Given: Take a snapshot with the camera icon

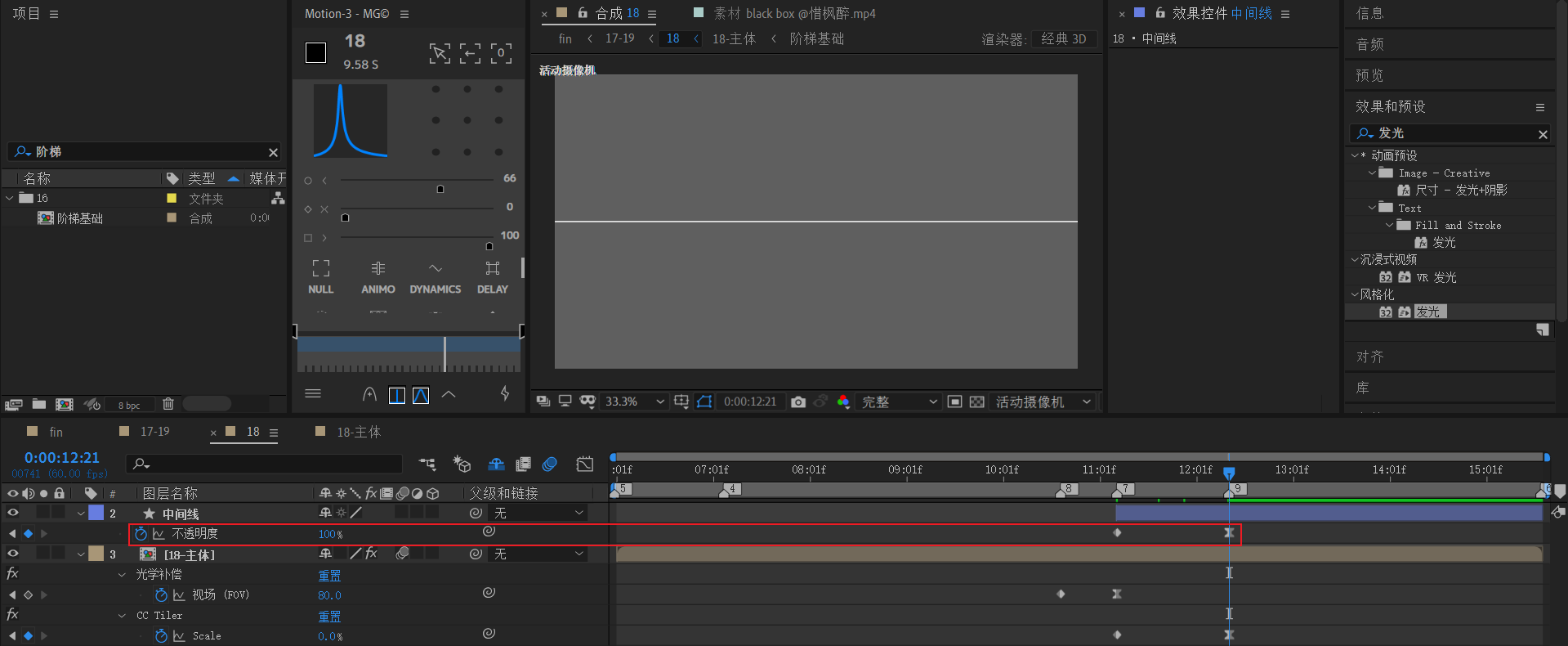Looking at the screenshot, I should tap(798, 402).
